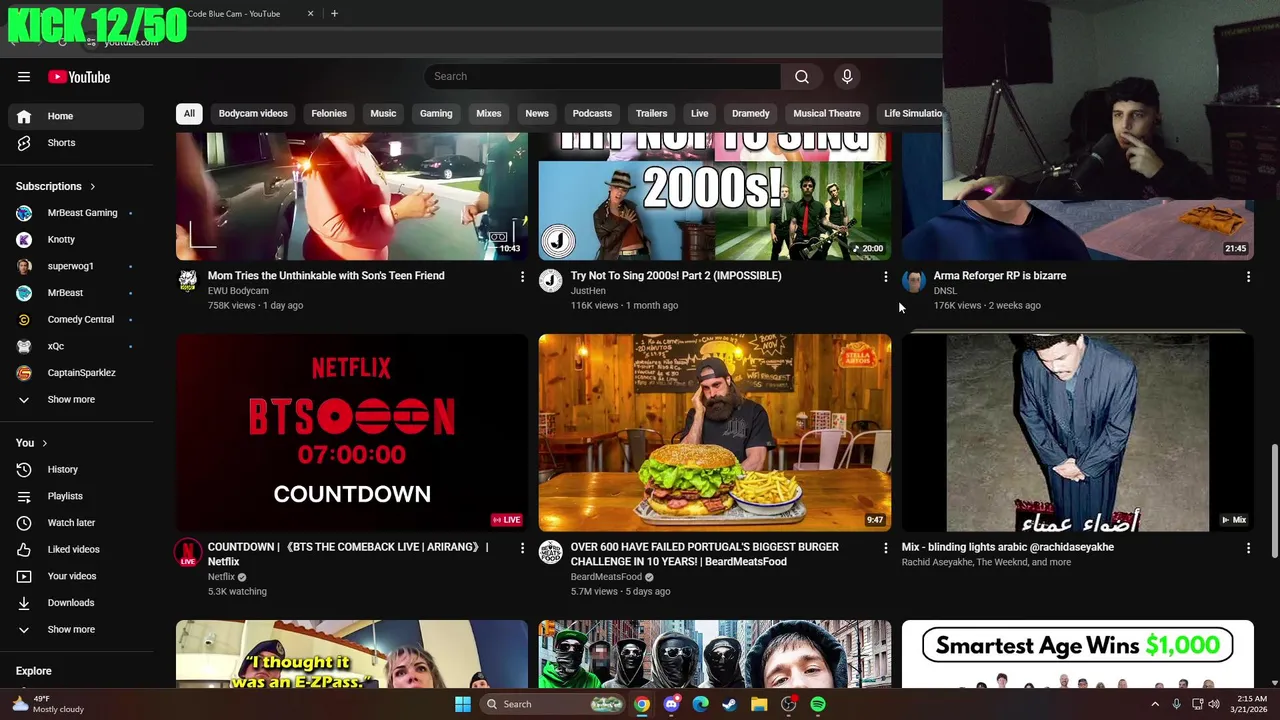This screenshot has width=1280, height=720.
Task: Play the Netflix BTS countdown live thumbnail
Action: (x=352, y=432)
